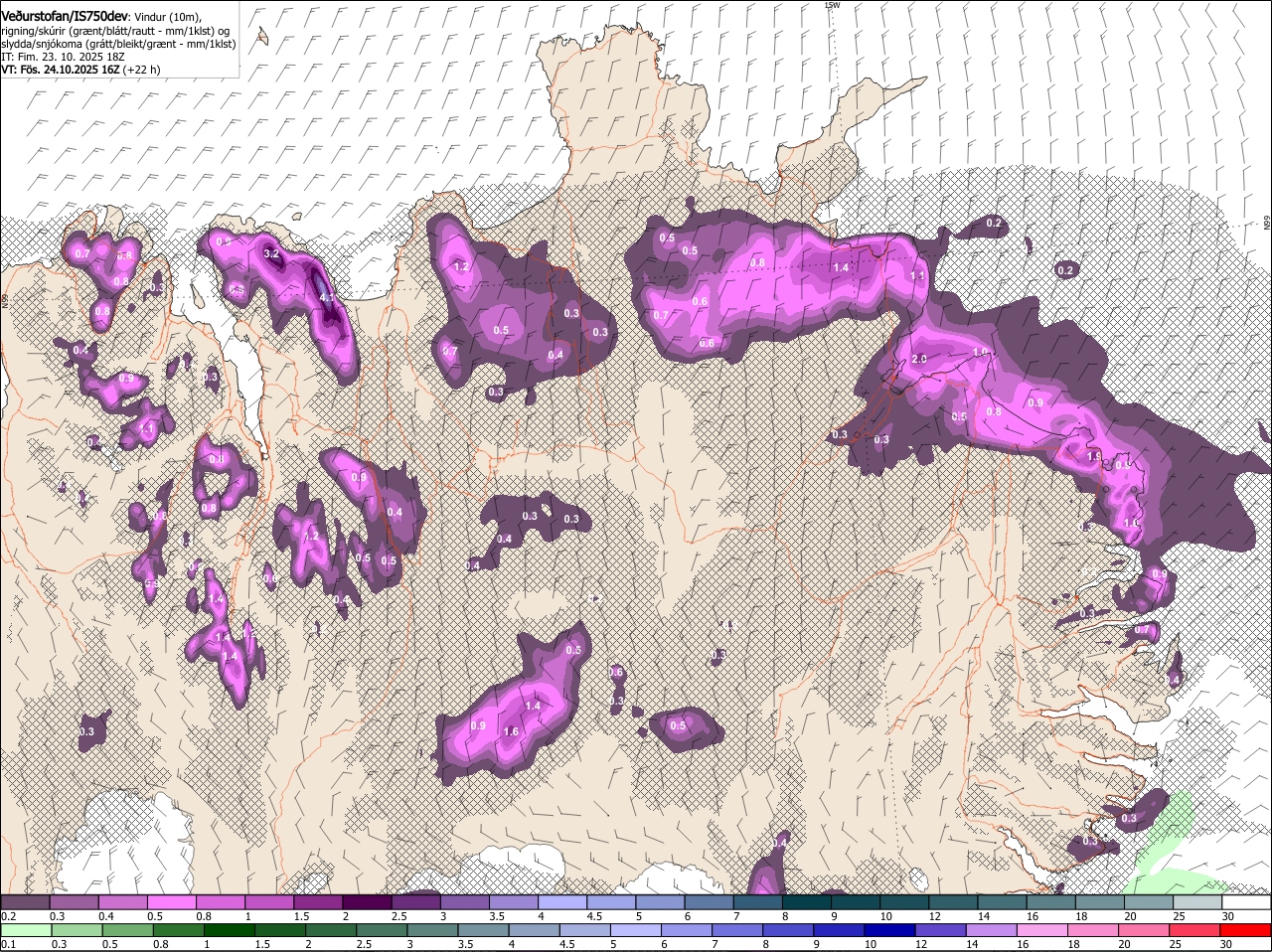
Task: Click the 'VT: Fös. 24.10.2025 16Z (+22 h)' line
Action: tap(80, 70)
